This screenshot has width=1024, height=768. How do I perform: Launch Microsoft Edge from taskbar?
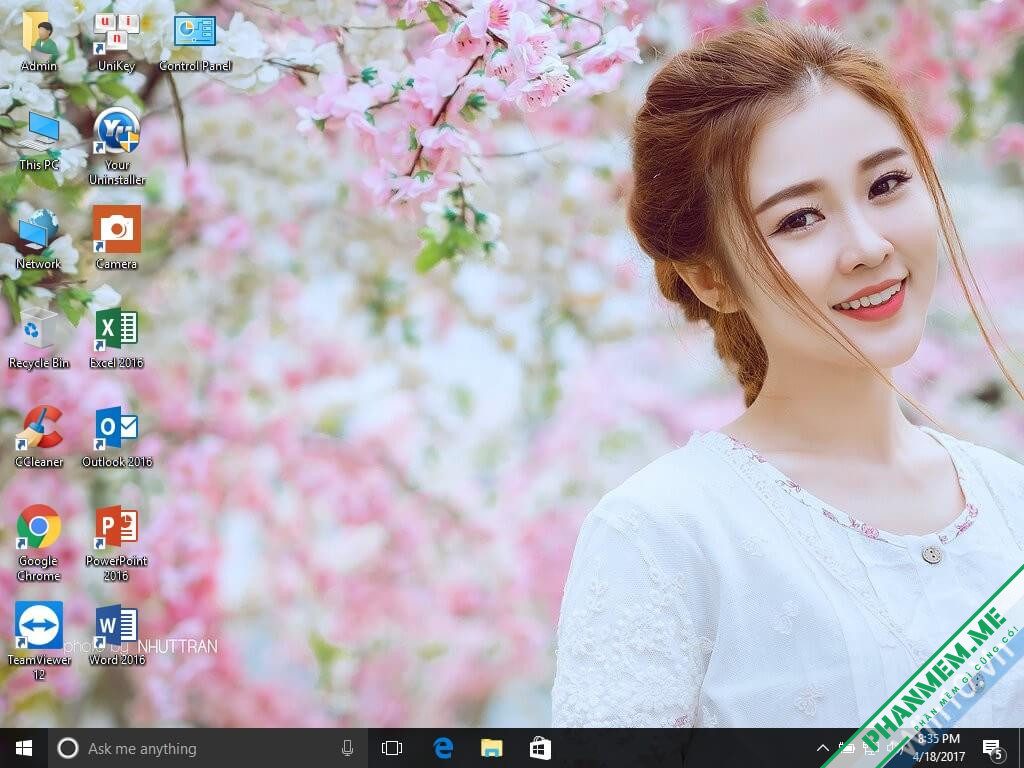click(x=443, y=748)
